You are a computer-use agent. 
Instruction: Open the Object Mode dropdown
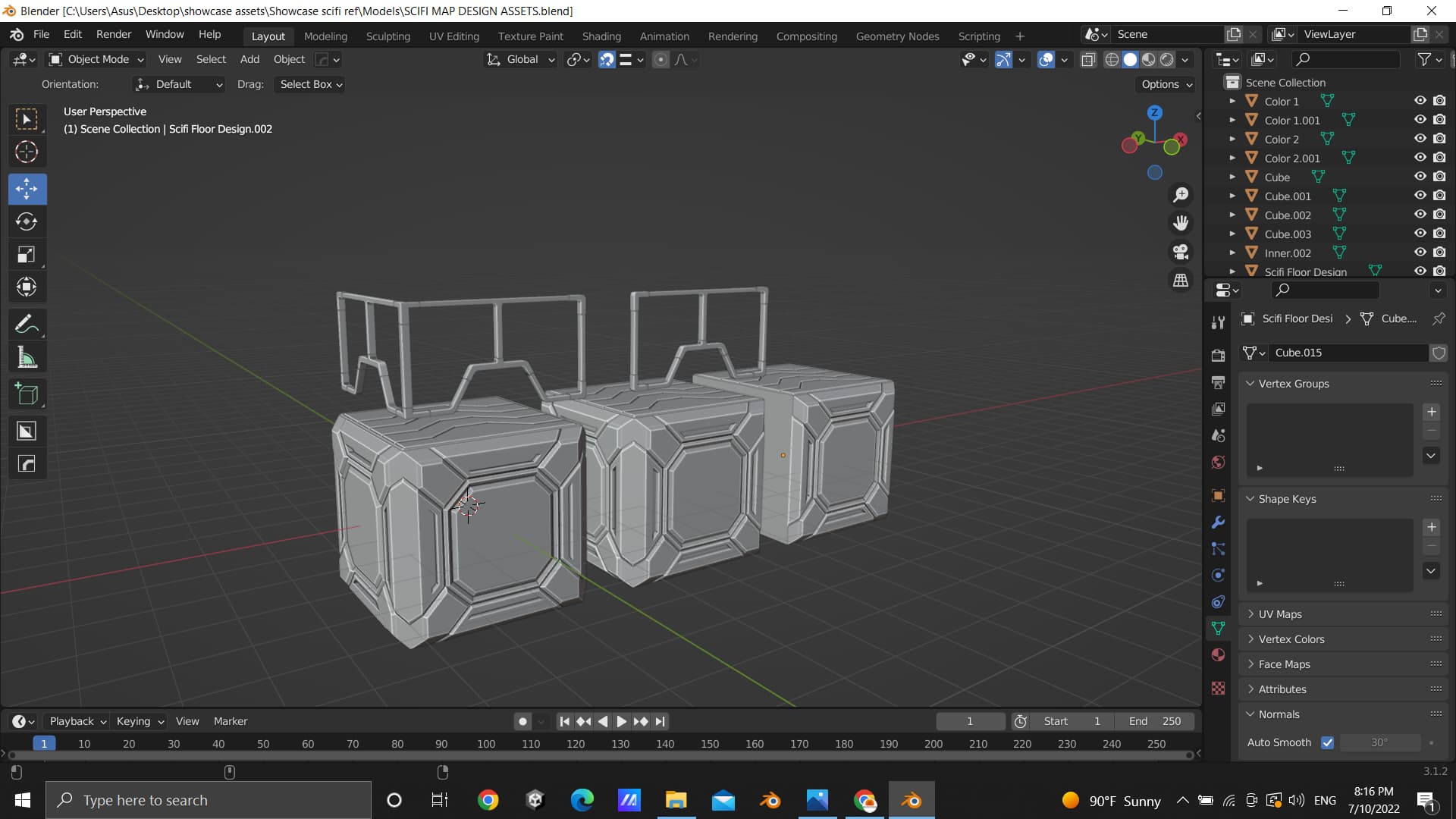click(x=97, y=59)
